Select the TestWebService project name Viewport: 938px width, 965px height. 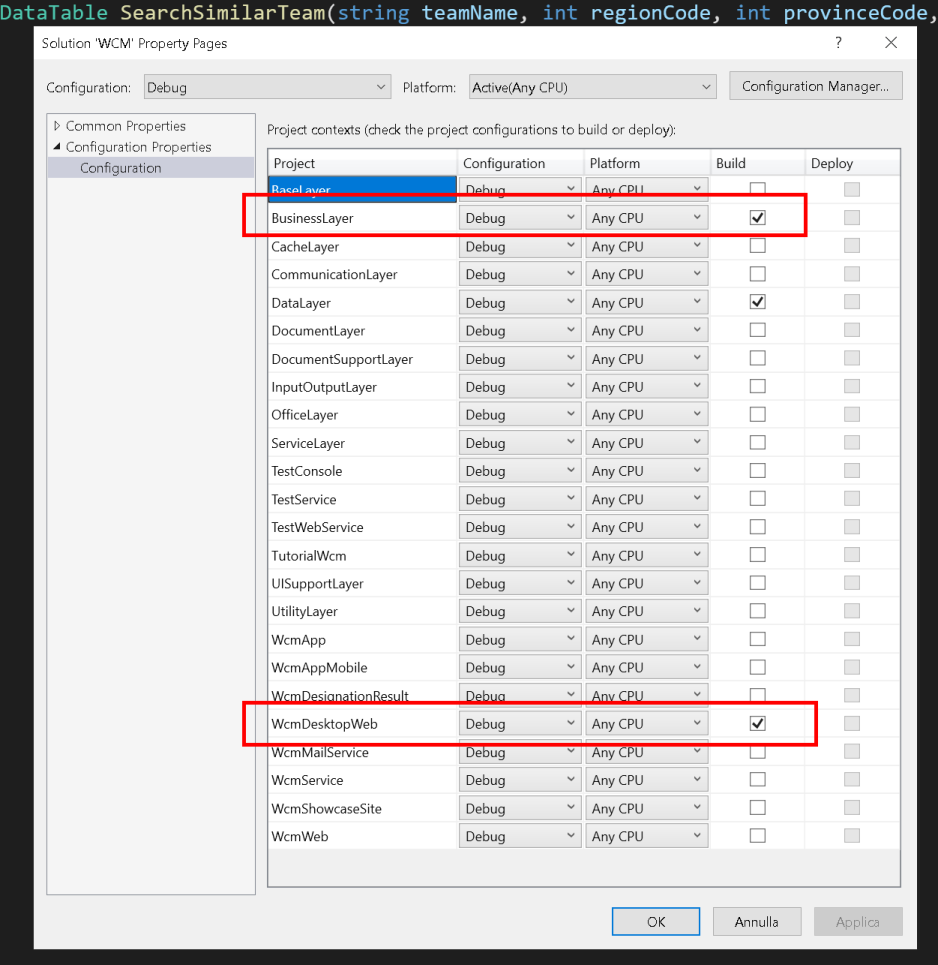pos(317,527)
